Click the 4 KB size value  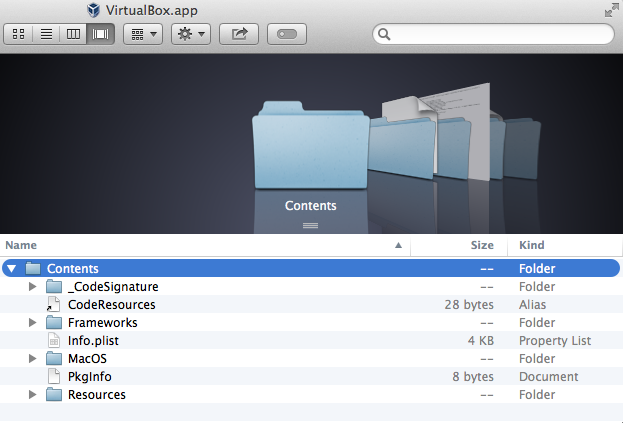[x=481, y=341]
